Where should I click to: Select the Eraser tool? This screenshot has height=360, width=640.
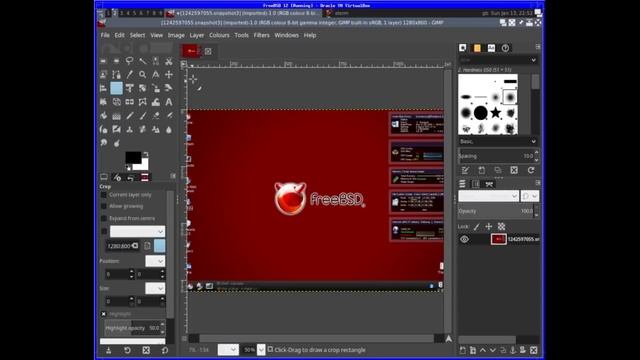pyautogui.click(x=156, y=116)
